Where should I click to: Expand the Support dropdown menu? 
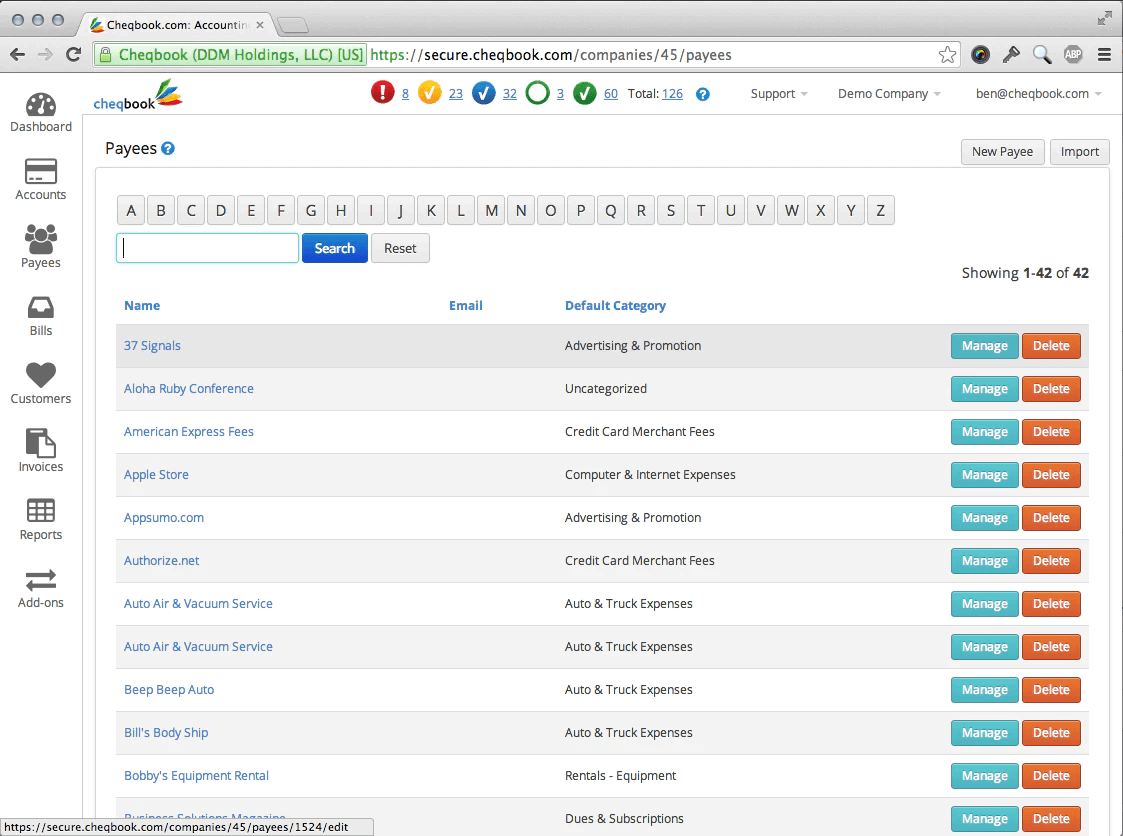[779, 94]
